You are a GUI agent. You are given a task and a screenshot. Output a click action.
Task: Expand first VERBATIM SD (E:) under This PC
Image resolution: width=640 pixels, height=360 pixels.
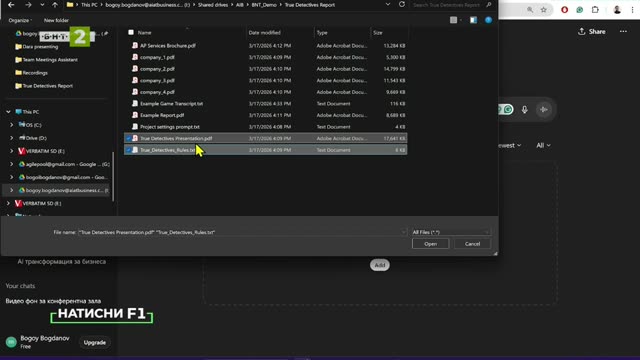[11, 151]
